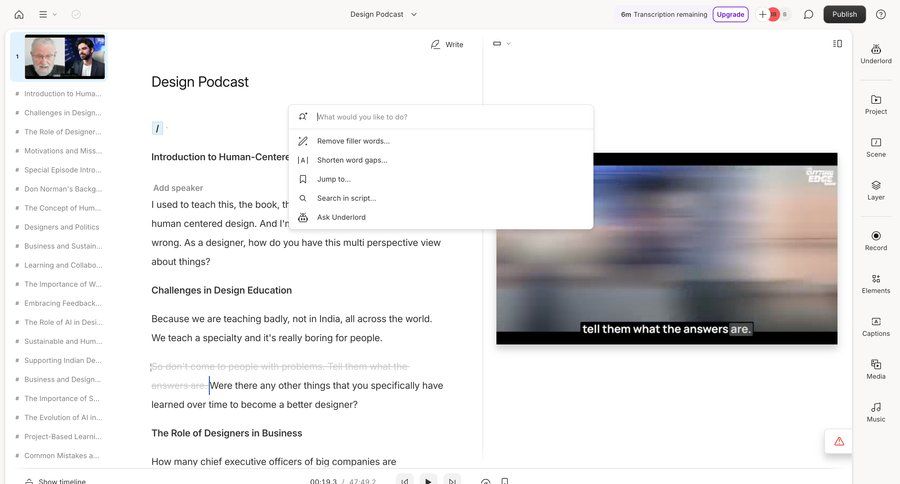Jump to Common Mistakes a... chapter
Screen dimensions: 900x484
coord(63,455)
